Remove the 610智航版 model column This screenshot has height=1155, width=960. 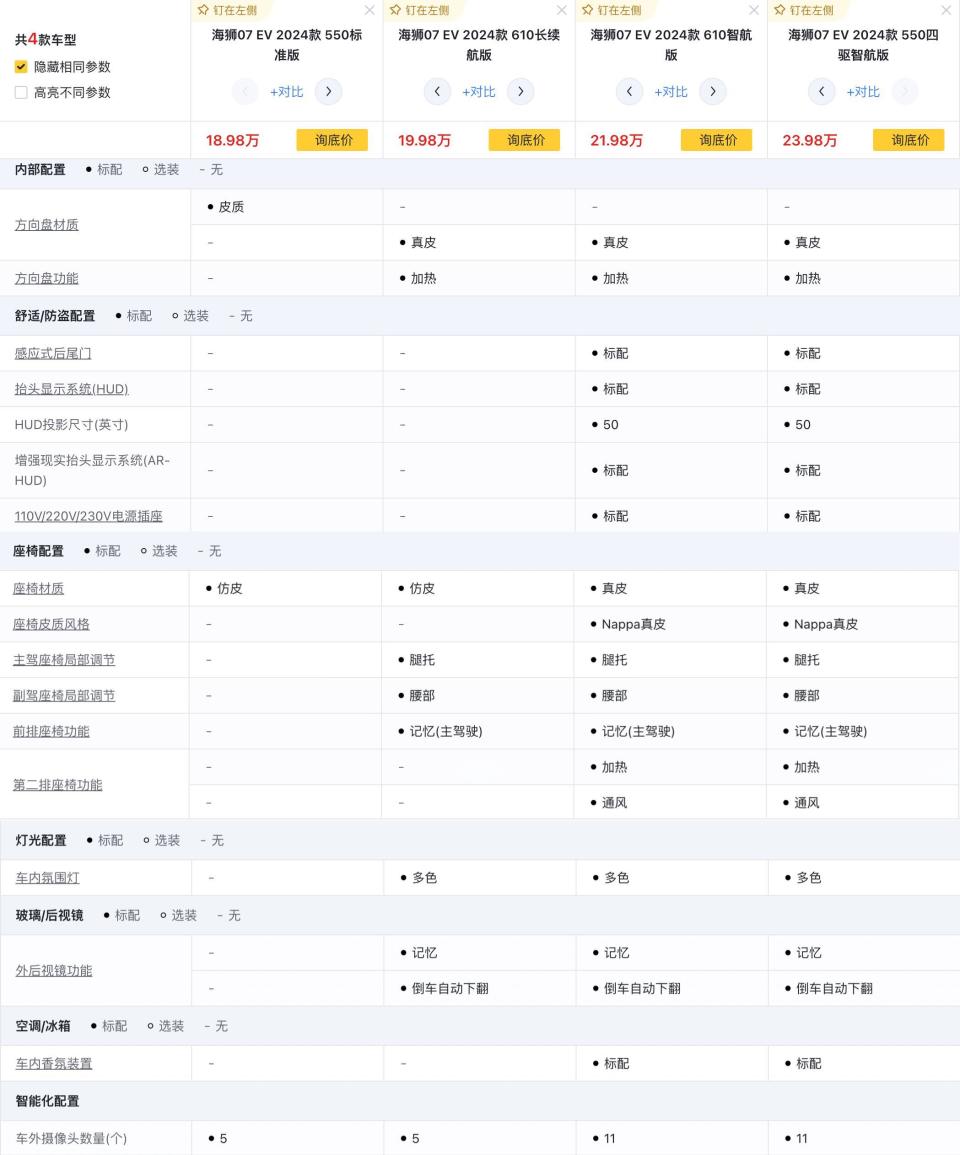tap(754, 10)
